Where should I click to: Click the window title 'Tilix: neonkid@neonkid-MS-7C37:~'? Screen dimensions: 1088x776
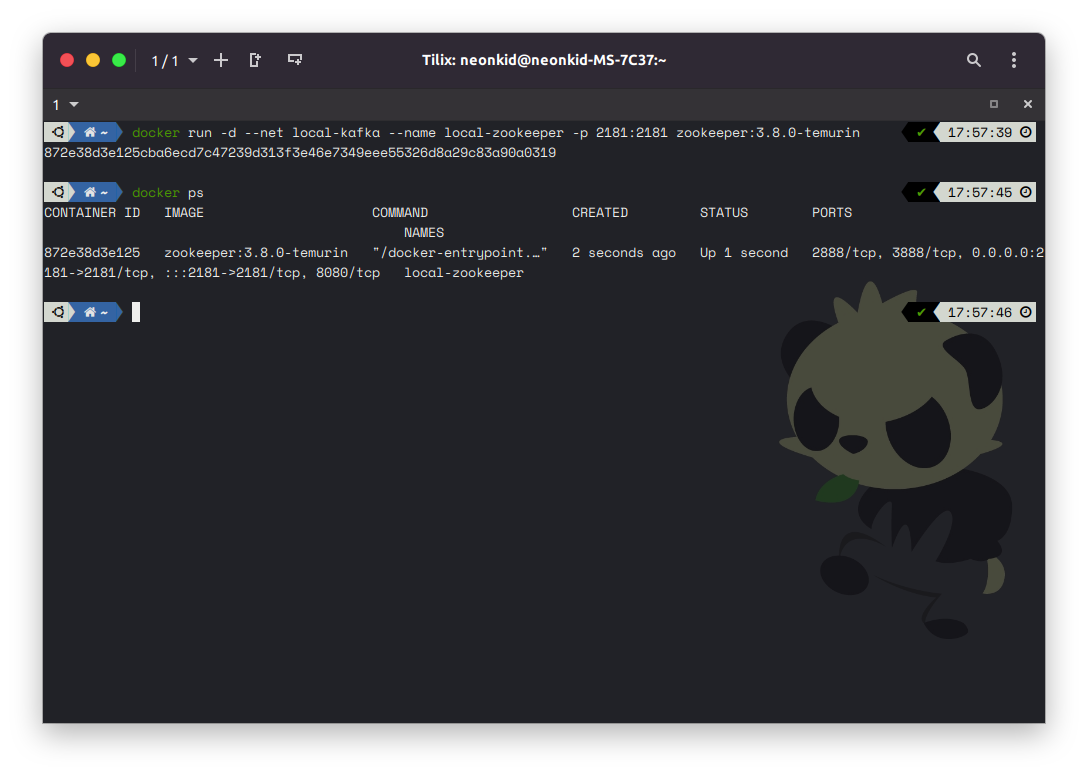[544, 60]
